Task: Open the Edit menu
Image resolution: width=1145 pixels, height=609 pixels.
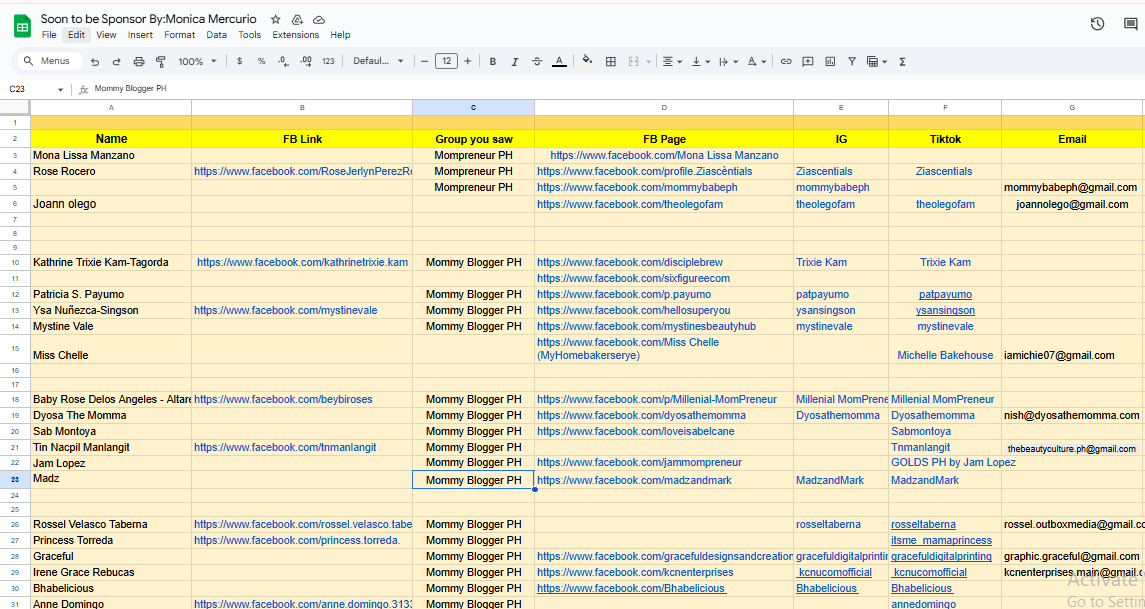Action: [x=77, y=34]
